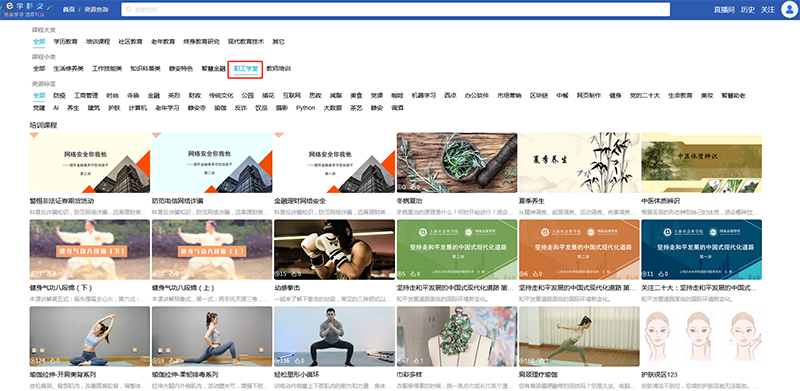Open the 历史 viewing history link
Screen dimensions: 800x391
pyautogui.click(x=747, y=10)
